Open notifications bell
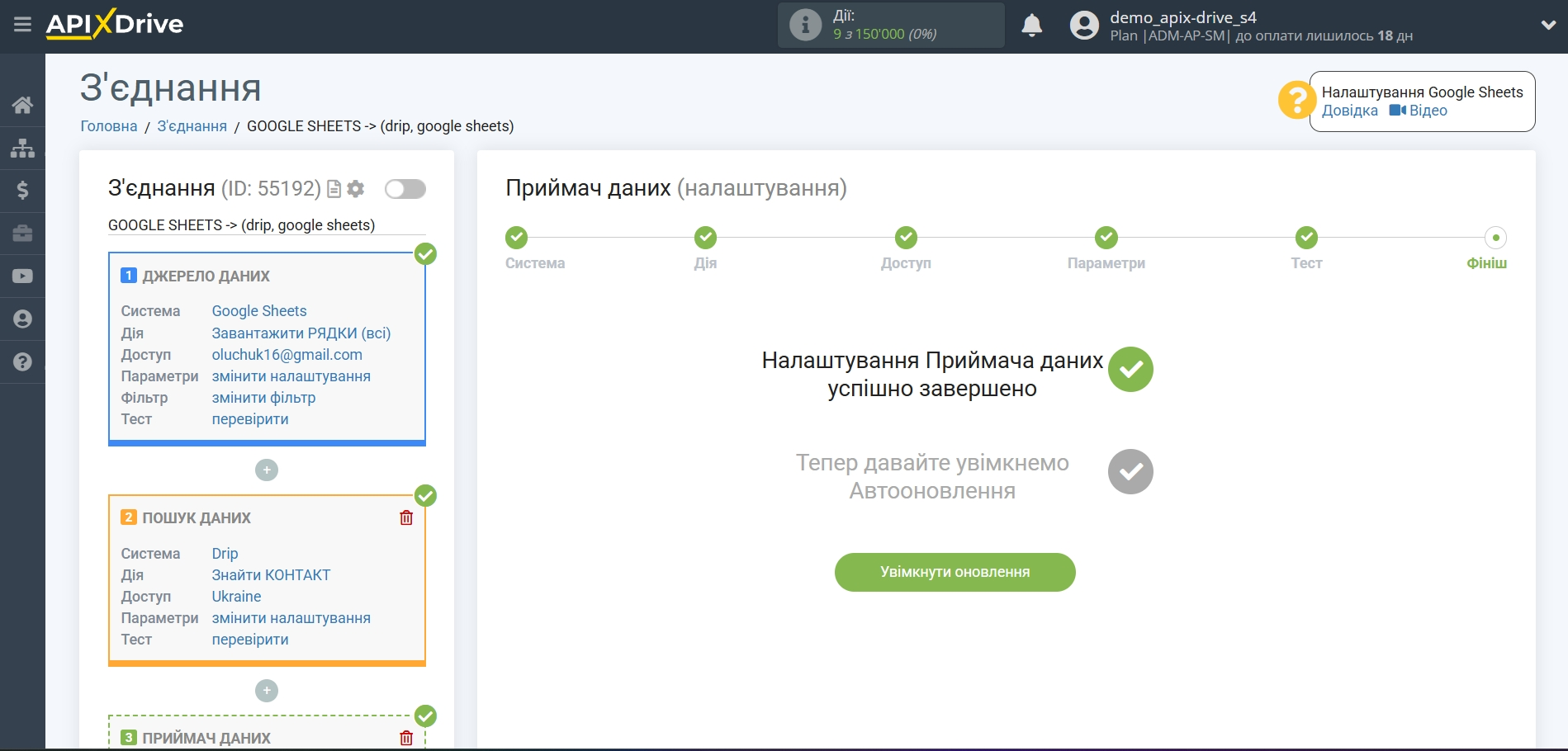This screenshot has width=1568, height=751. point(1031,26)
